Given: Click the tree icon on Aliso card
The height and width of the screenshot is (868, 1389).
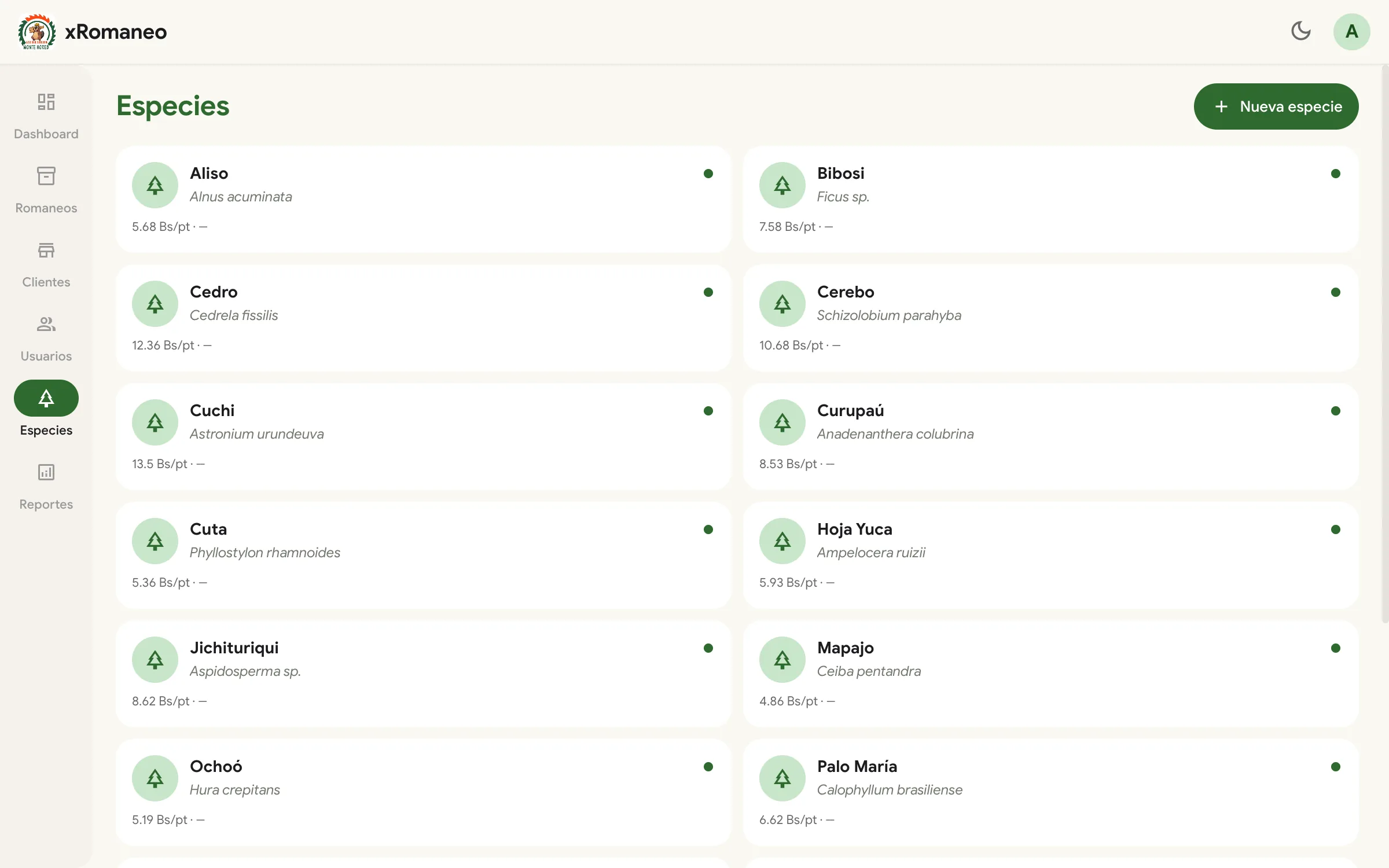Looking at the screenshot, I should click(x=155, y=185).
